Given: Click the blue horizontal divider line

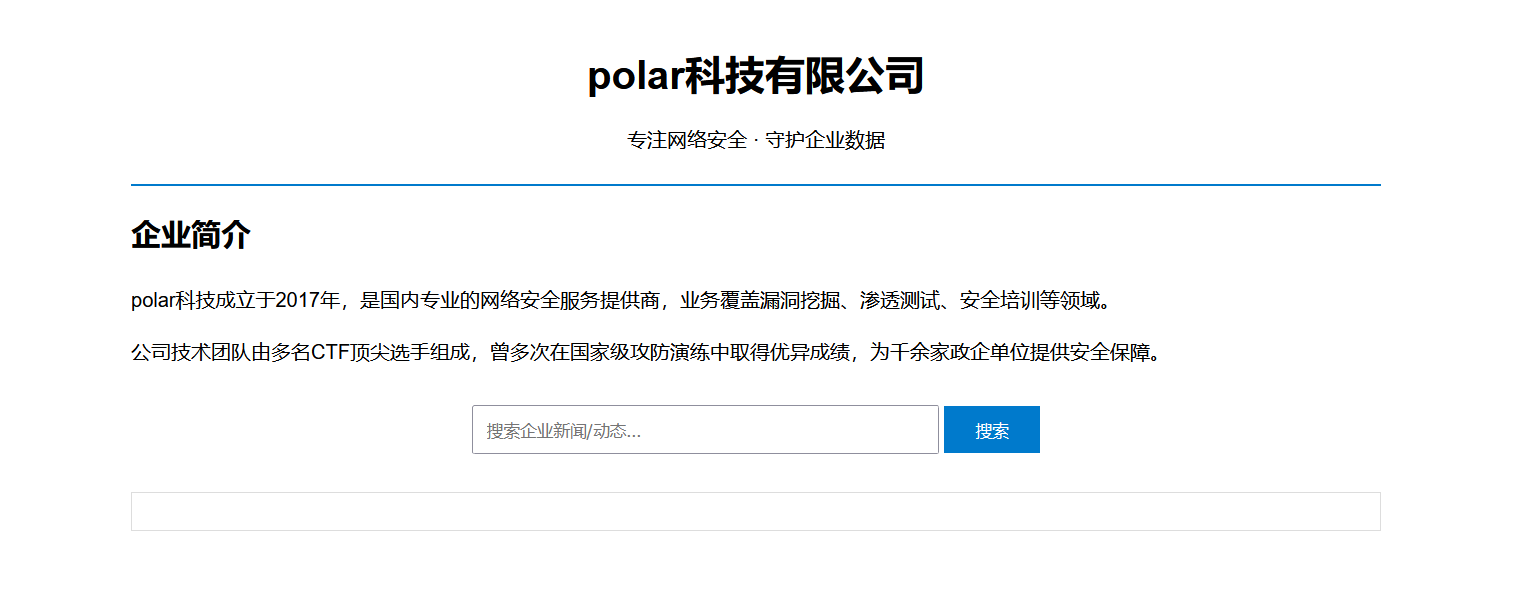Looking at the screenshot, I should click(756, 185).
